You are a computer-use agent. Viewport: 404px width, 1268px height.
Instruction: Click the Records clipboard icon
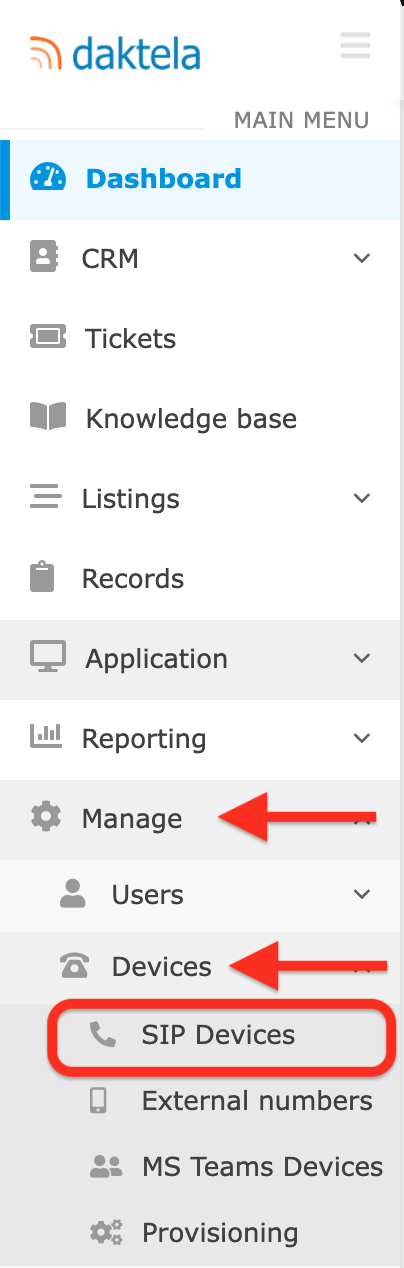43,578
